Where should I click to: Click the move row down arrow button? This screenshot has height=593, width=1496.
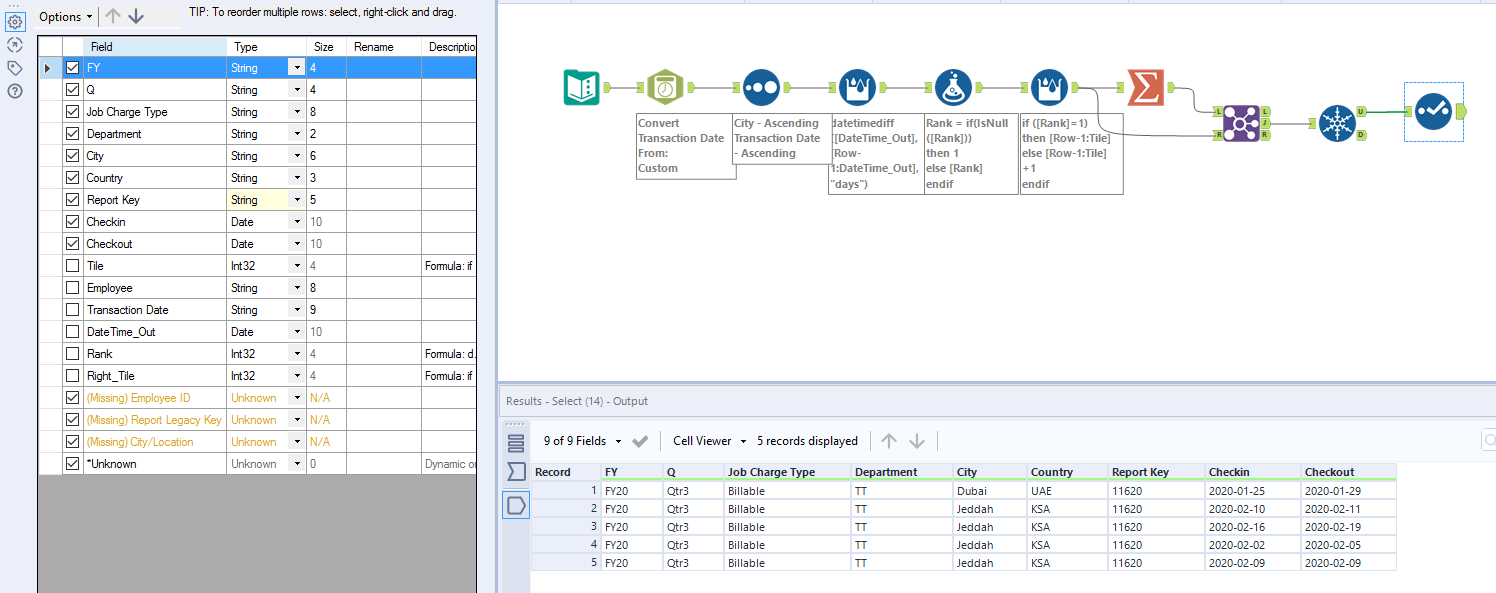(137, 16)
